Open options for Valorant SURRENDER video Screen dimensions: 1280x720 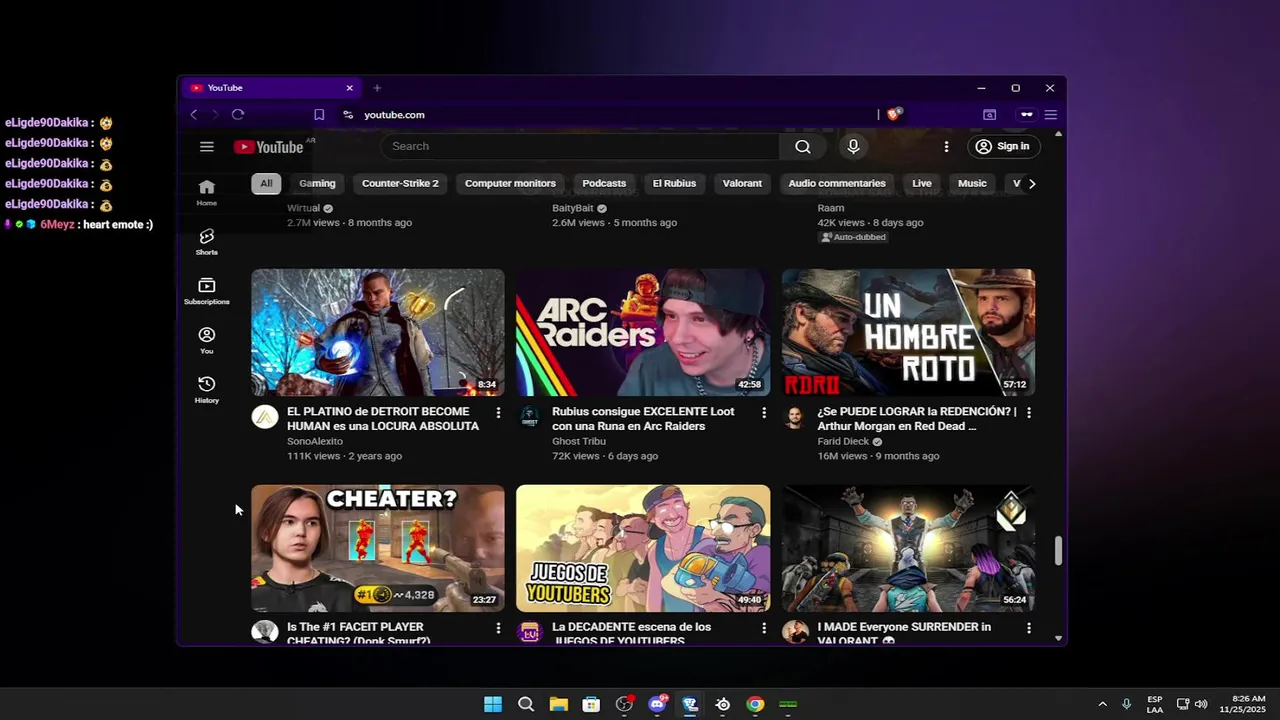tap(1029, 628)
